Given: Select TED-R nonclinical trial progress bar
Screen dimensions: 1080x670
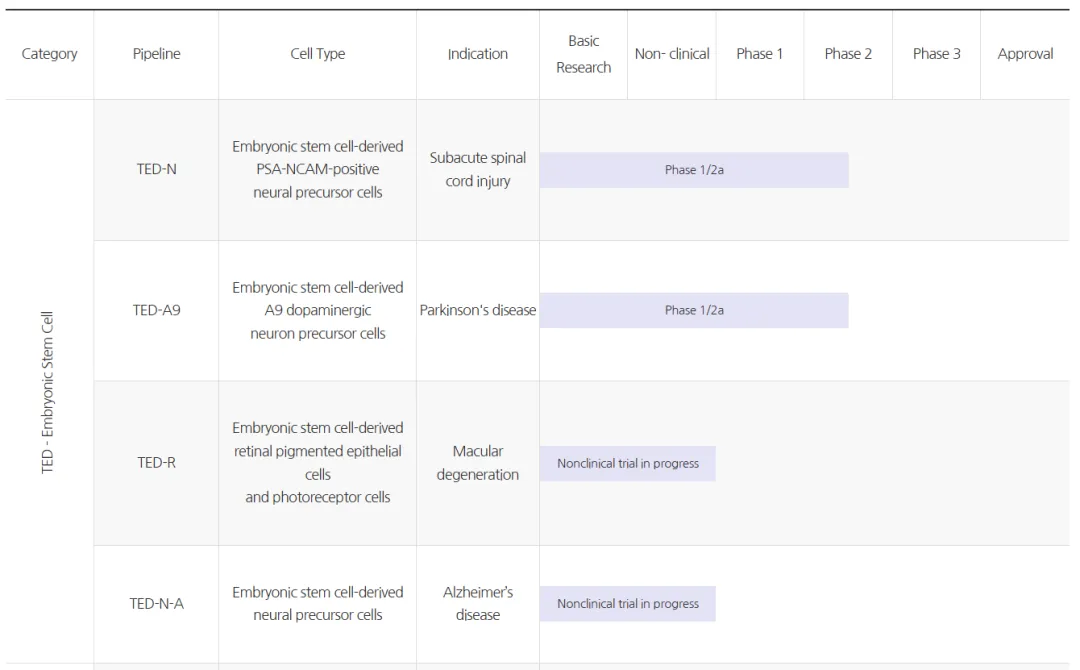Looking at the screenshot, I should point(627,463).
